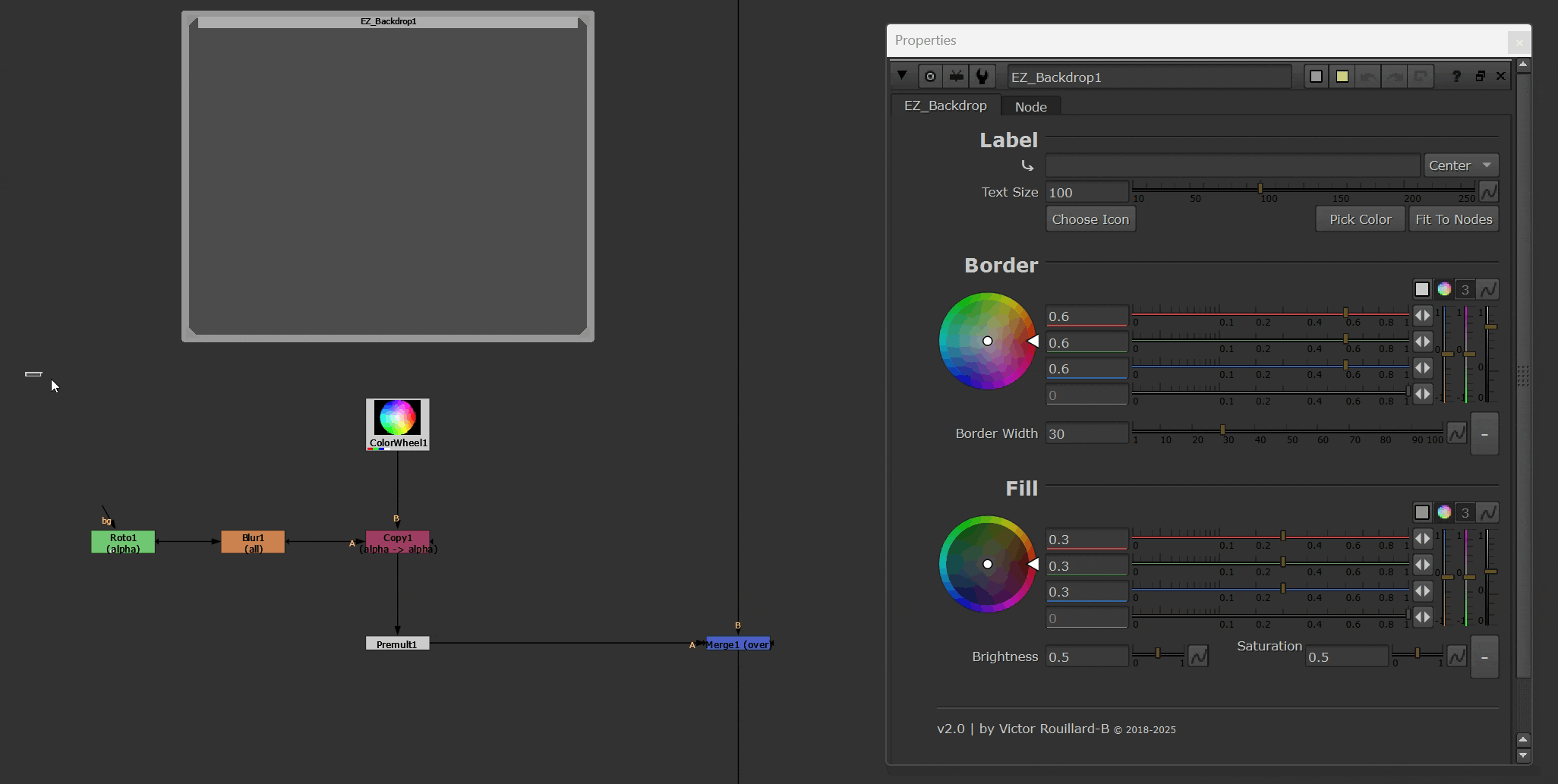1558x784 pixels.
Task: Open the Center alignment dropdown
Action: (x=1460, y=165)
